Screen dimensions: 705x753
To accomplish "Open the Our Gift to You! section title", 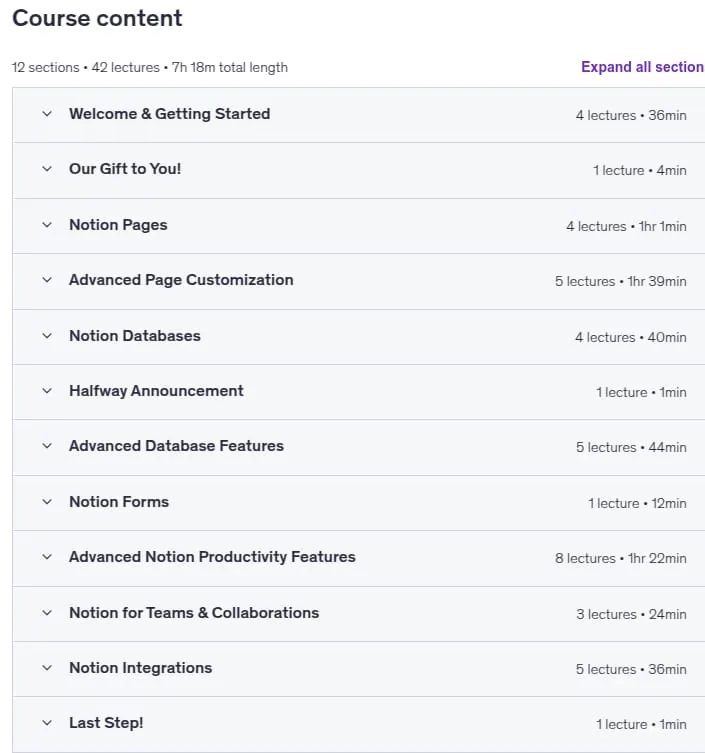I will pos(125,169).
